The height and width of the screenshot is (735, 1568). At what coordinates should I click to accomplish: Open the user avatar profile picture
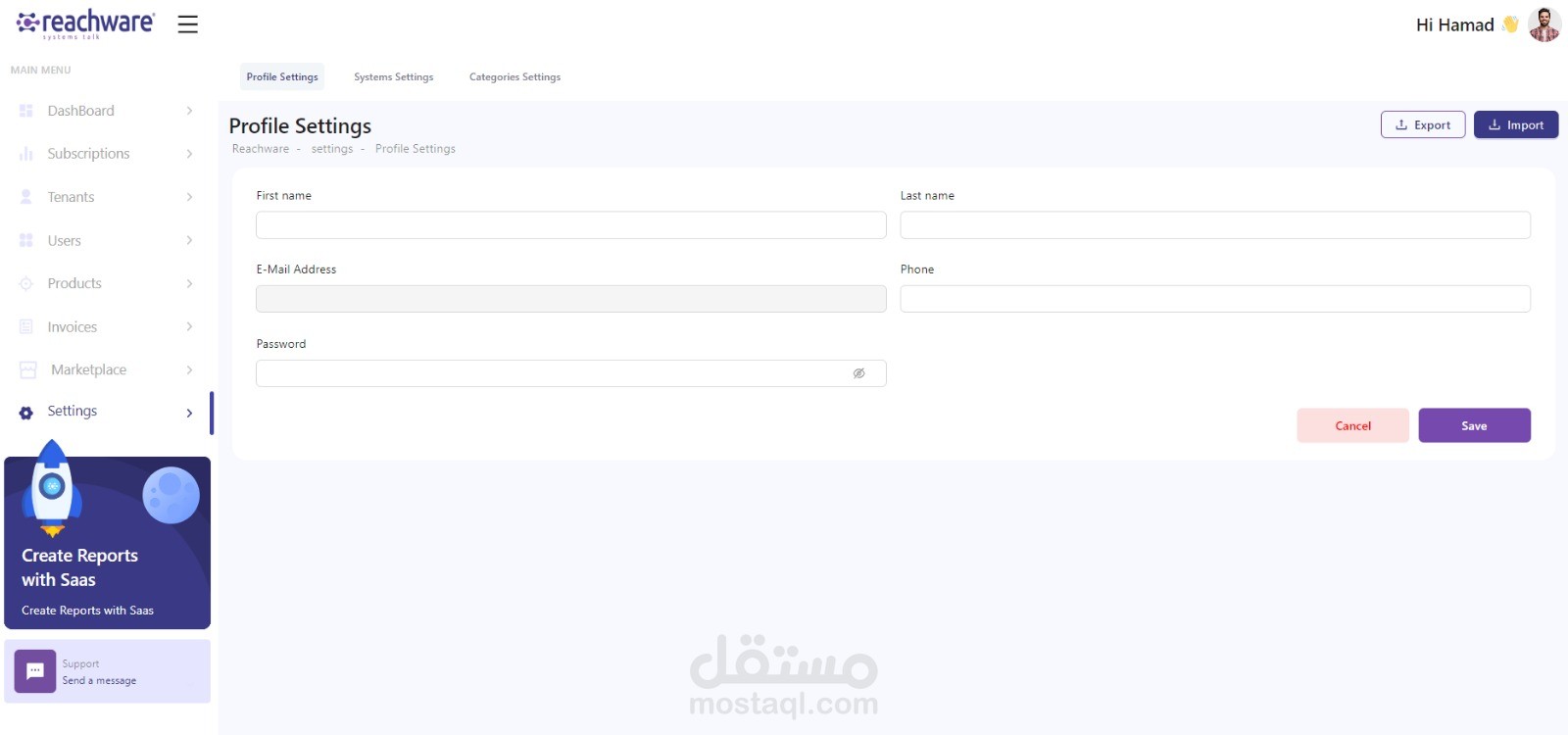tap(1544, 24)
